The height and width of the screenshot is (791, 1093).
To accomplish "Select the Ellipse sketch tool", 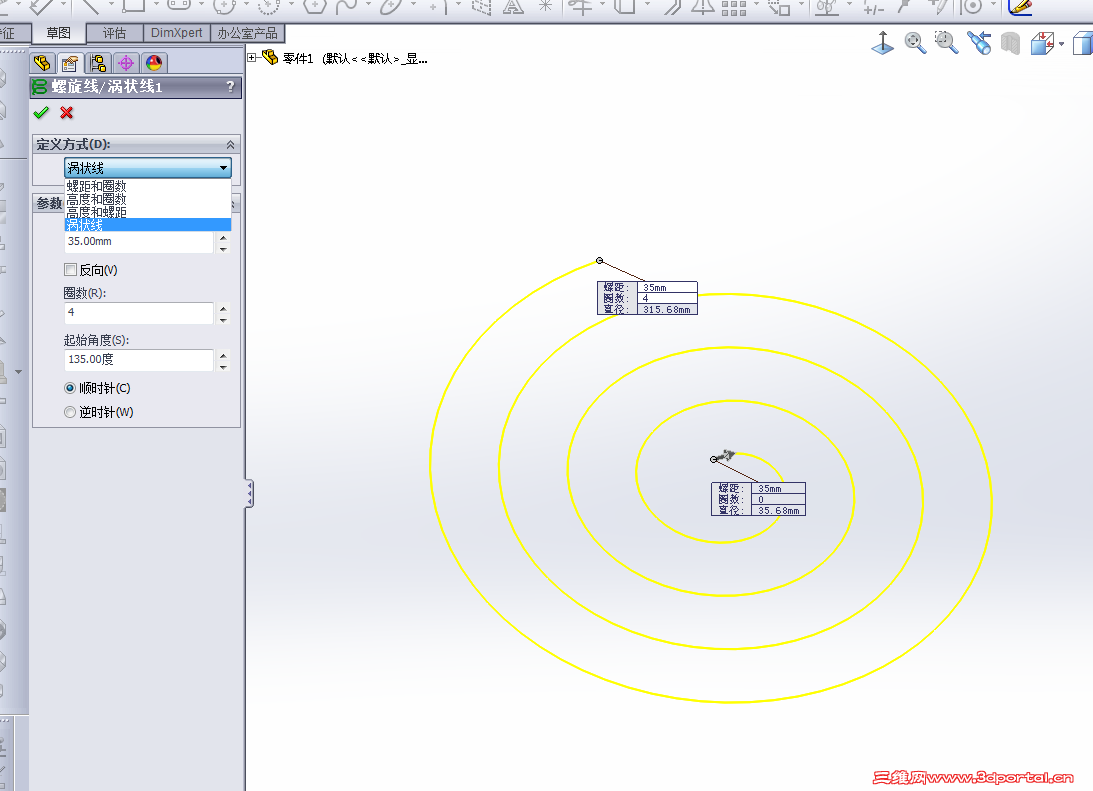I will point(391,7).
